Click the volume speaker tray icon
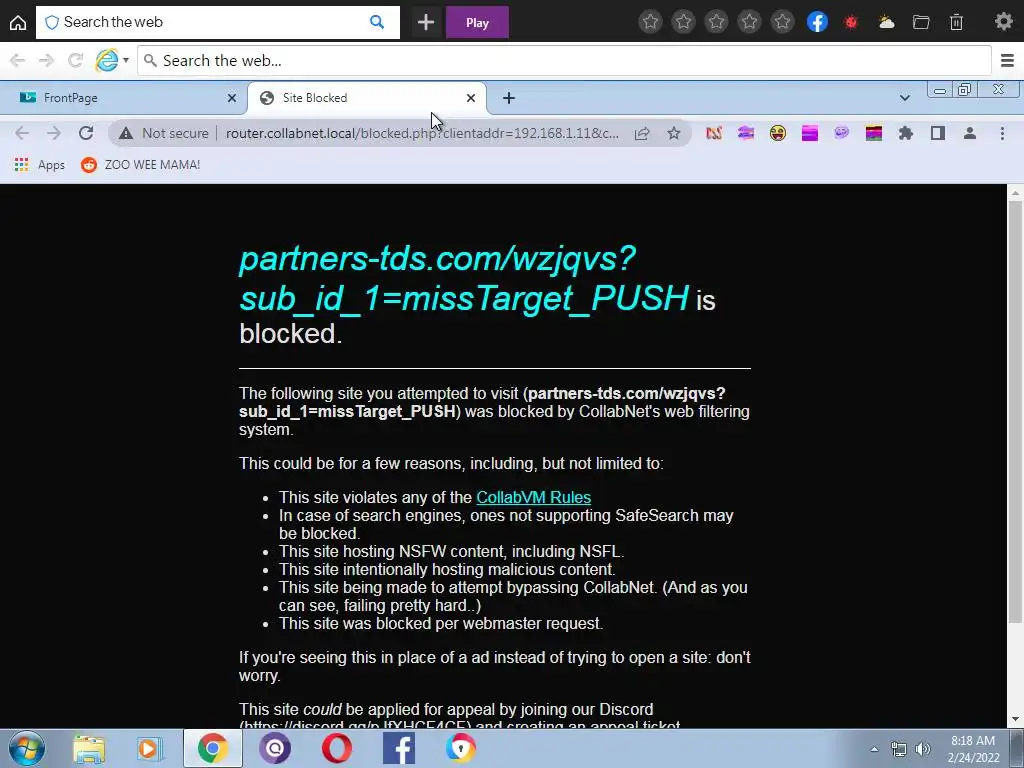The width and height of the screenshot is (1024, 768). point(922,749)
